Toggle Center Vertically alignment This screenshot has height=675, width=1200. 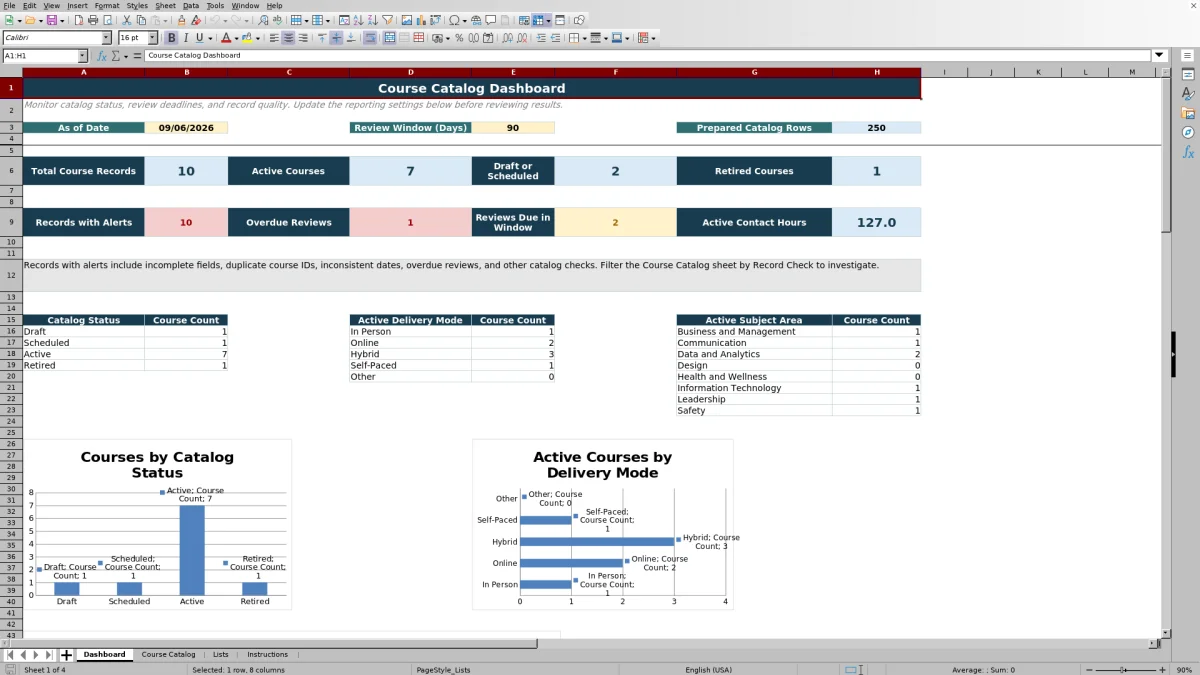click(x=336, y=38)
